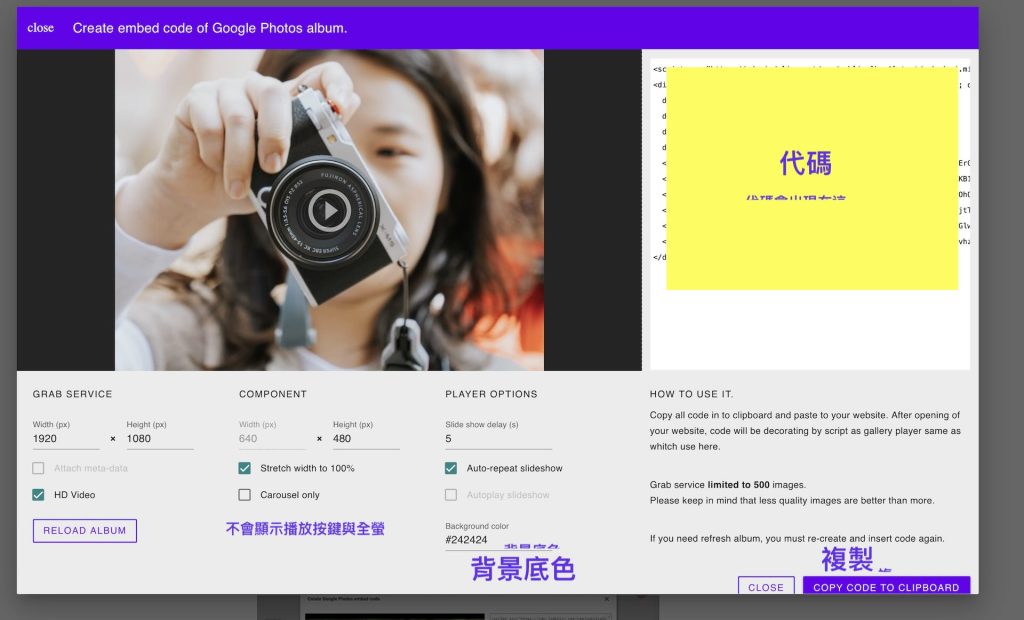The image size is (1024, 620).
Task: Toggle Auto-repeat slideshow checkbox
Action: [451, 468]
